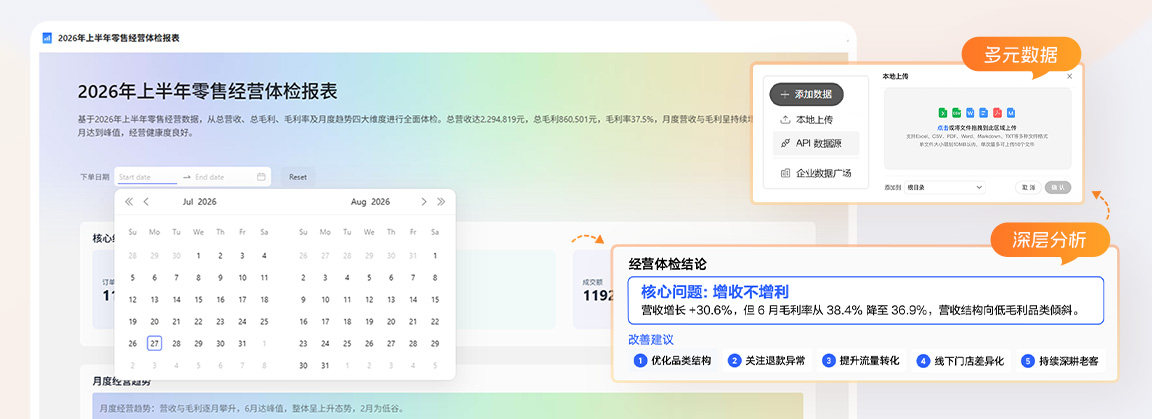Click the 改善建议 heading
Image resolution: width=1152 pixels, height=419 pixels.
(651, 340)
